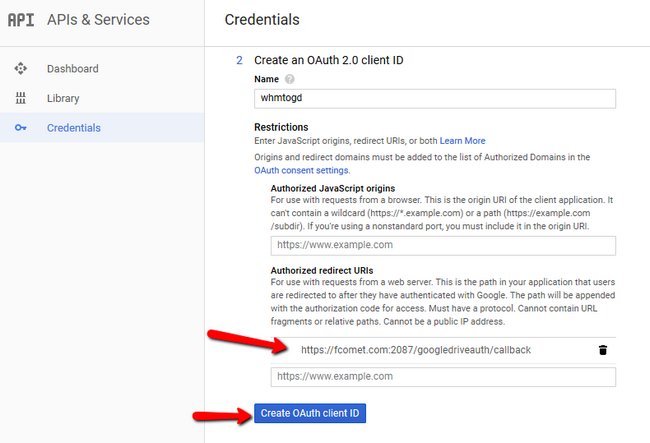The height and width of the screenshot is (443, 650).
Task: Open the OAuth consent settings link
Action: [301, 170]
